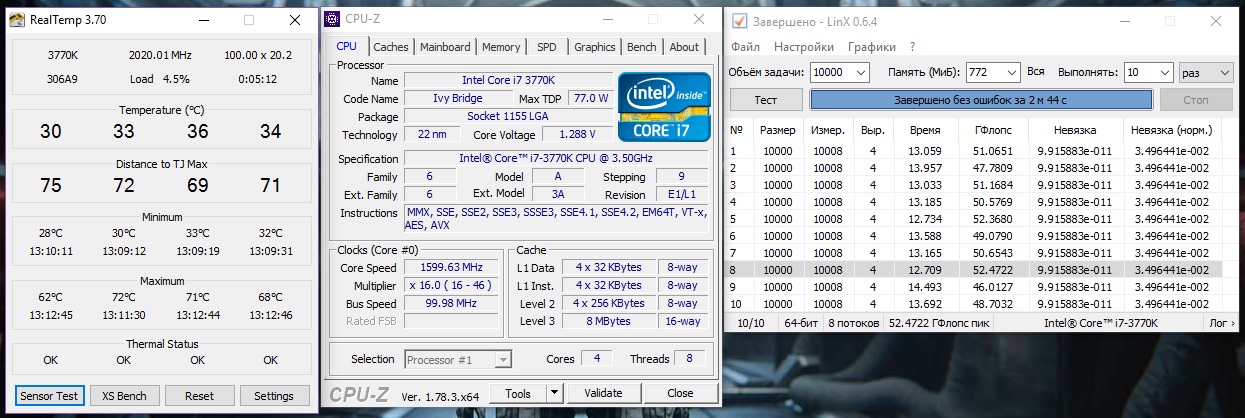The image size is (1245, 418).
Task: Select result row with 46.0127 GFlops
Action: tap(976, 286)
